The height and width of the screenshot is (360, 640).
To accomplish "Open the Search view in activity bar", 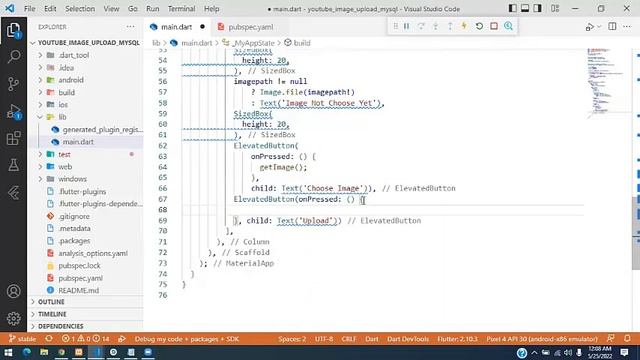I will click(x=13, y=56).
